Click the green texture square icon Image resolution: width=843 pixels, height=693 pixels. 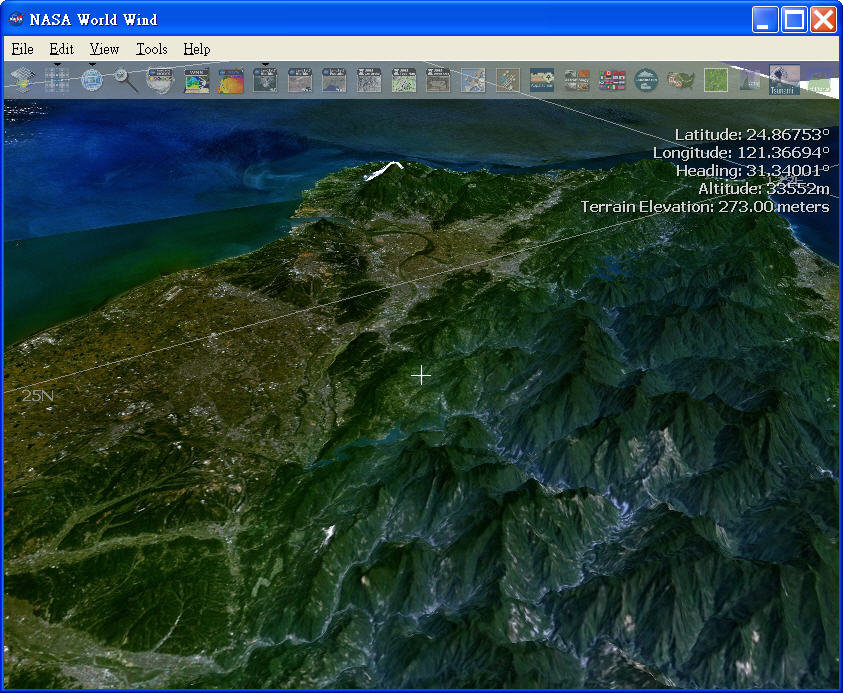715,80
